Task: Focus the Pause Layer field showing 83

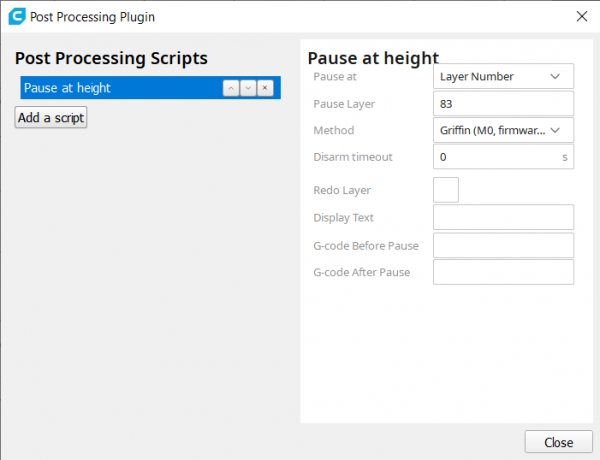Action: coord(503,104)
